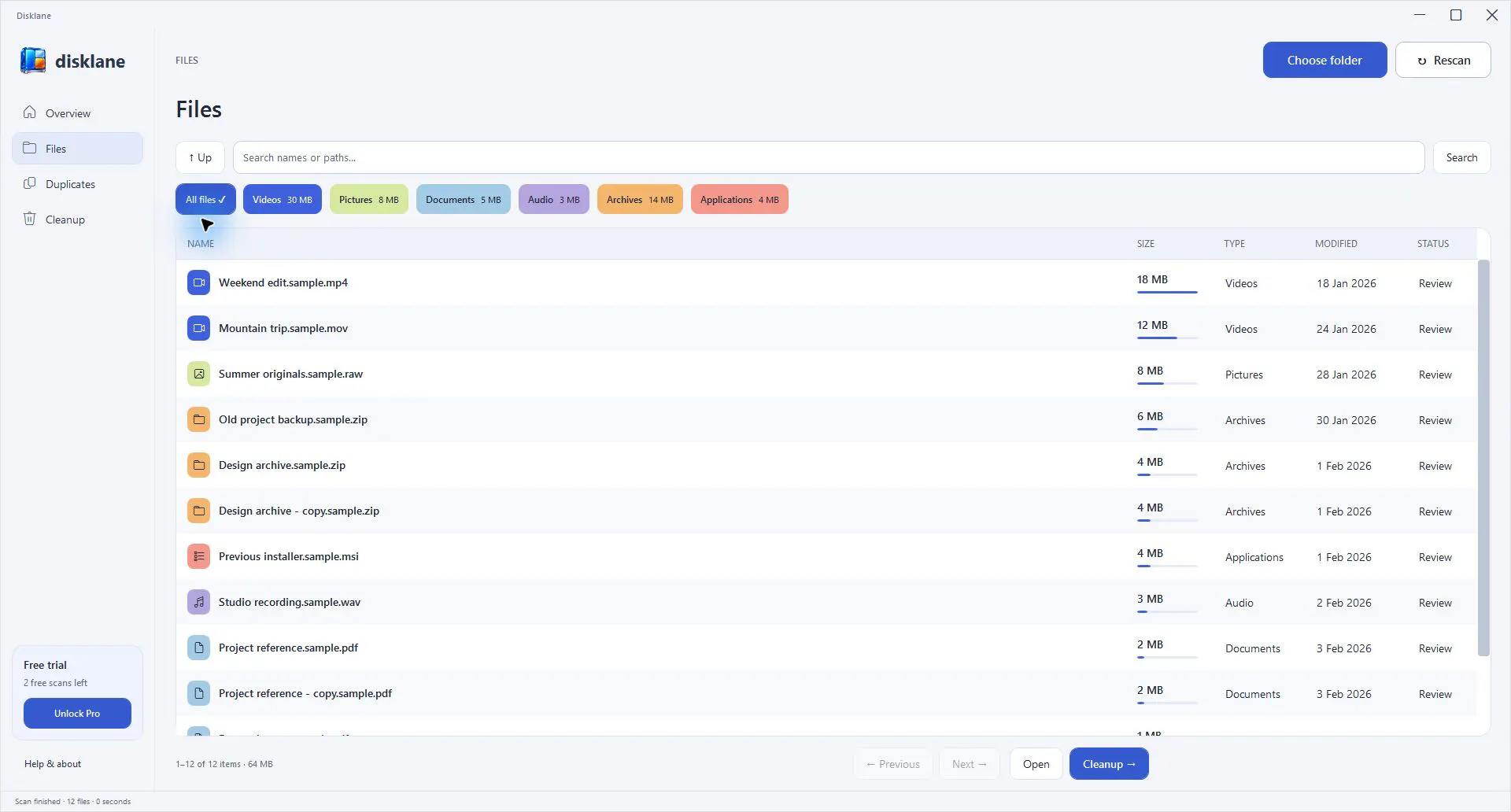Sort by the SIZE column header

[x=1146, y=243]
